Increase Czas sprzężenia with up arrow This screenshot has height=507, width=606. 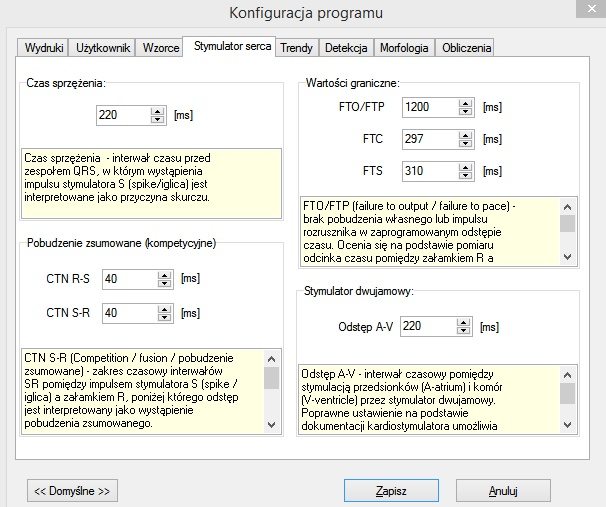(156, 111)
